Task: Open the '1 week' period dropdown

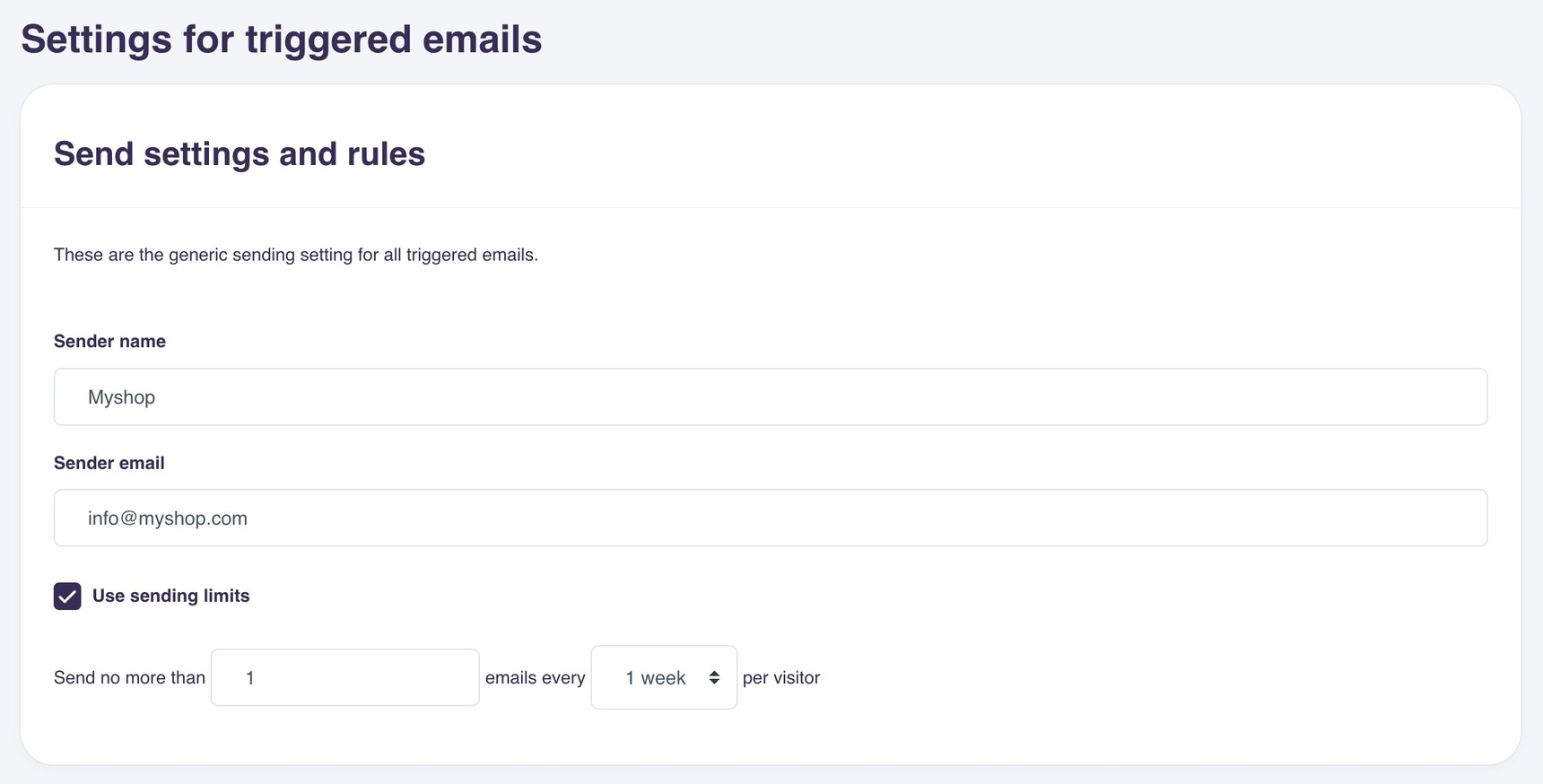Action: pos(664,677)
